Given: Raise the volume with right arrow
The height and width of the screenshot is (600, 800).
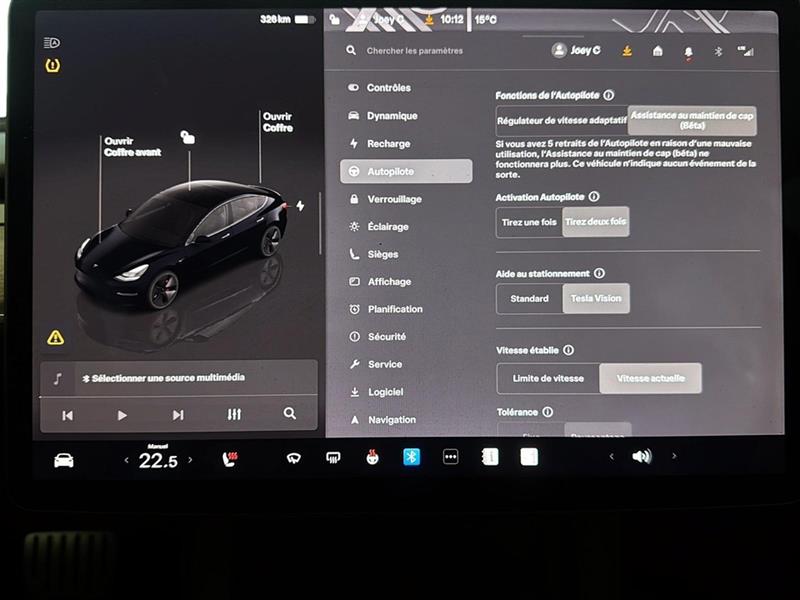Looking at the screenshot, I should tap(674, 456).
